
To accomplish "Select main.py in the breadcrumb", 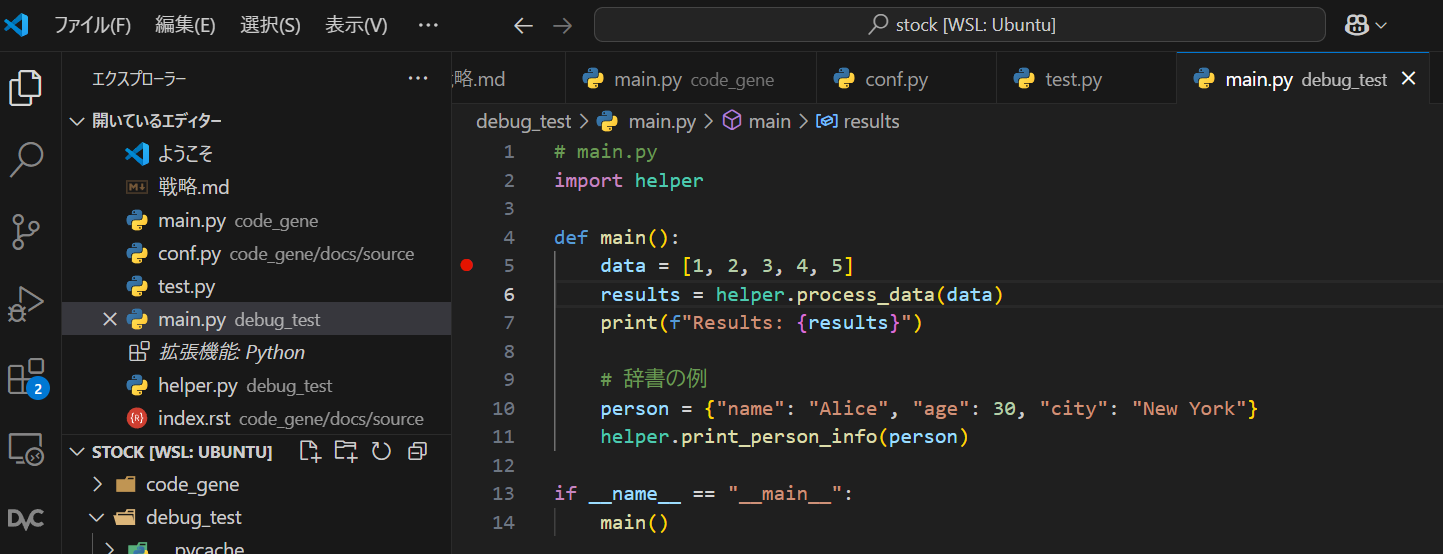I will click(662, 122).
